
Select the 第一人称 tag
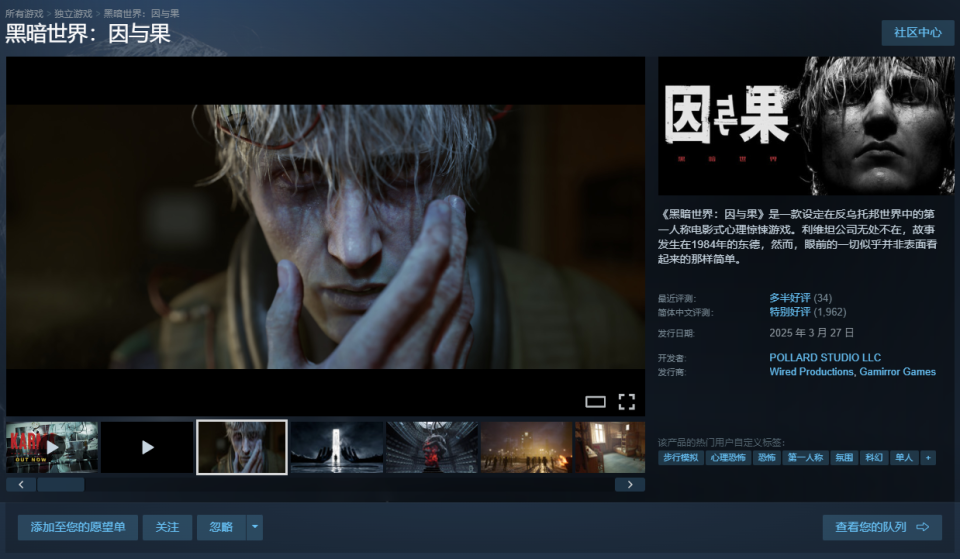(805, 457)
